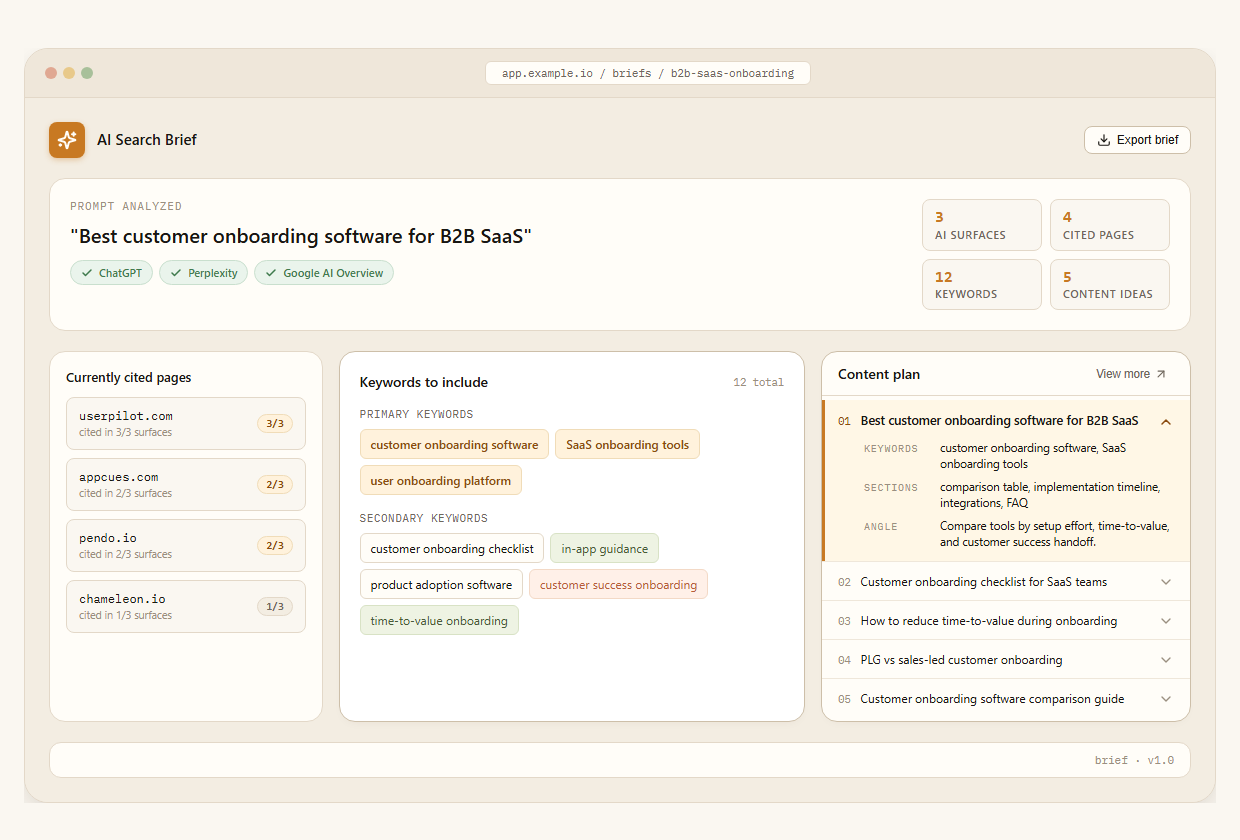Select the userpilot.com cited page
This screenshot has height=840, width=1240.
coord(186,424)
